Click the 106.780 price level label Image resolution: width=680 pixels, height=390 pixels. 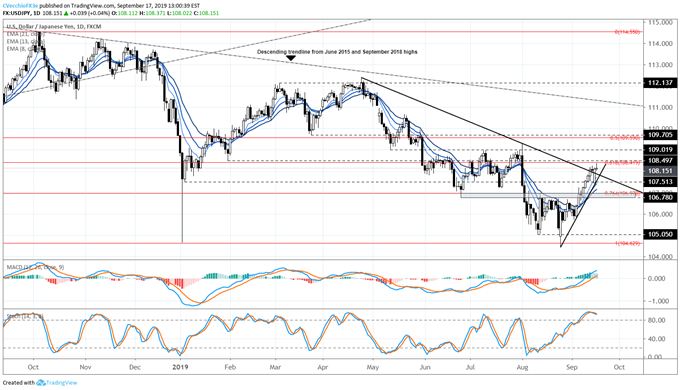(x=660, y=197)
